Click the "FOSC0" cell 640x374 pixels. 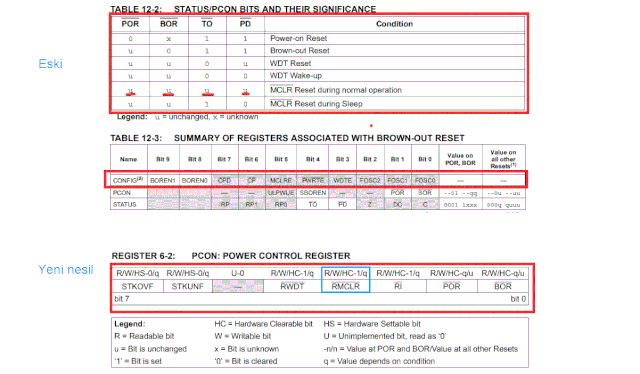[425, 180]
